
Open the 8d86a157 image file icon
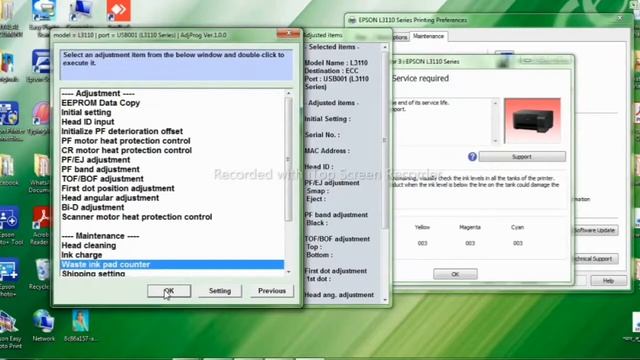point(80,325)
